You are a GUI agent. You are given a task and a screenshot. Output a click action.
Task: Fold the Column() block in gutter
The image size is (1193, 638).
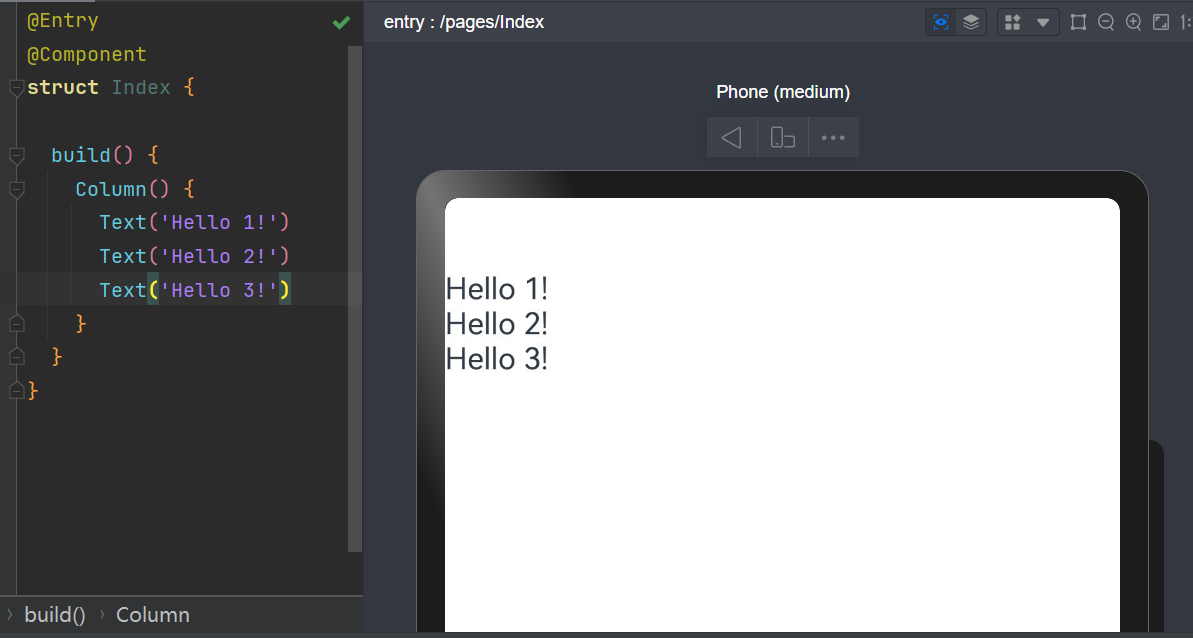pyautogui.click(x=16, y=190)
